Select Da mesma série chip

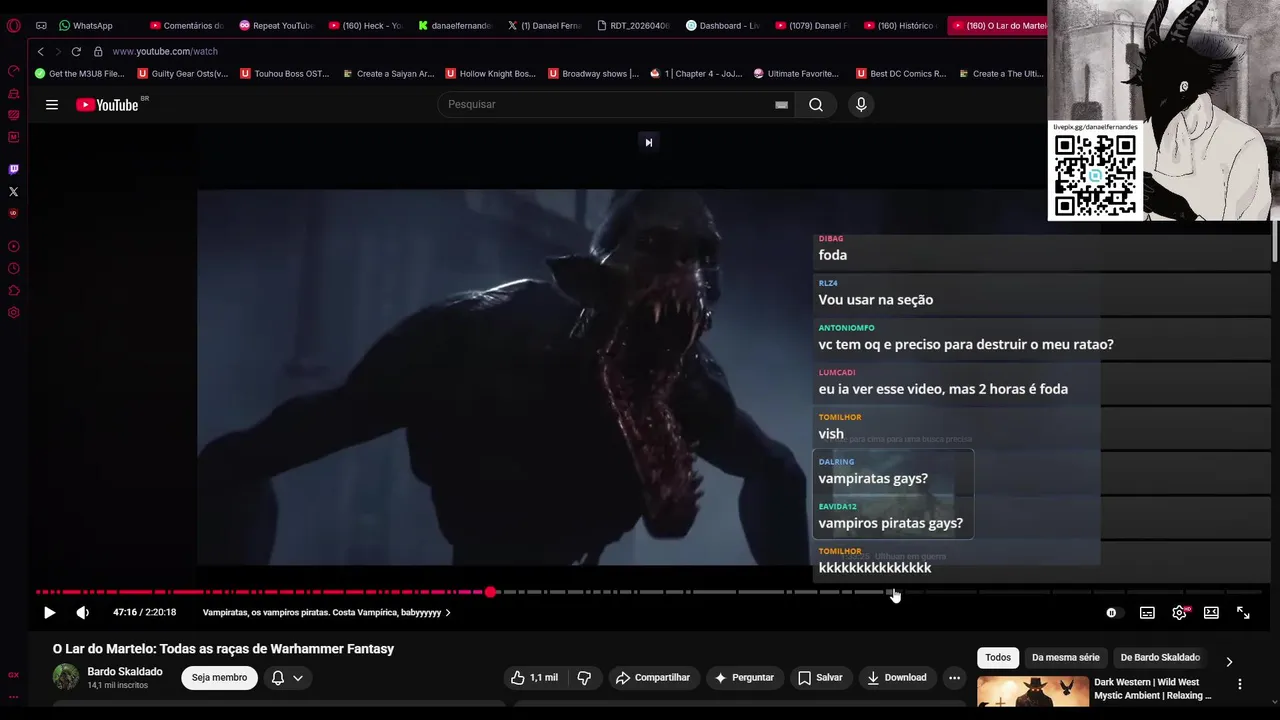1065,658
